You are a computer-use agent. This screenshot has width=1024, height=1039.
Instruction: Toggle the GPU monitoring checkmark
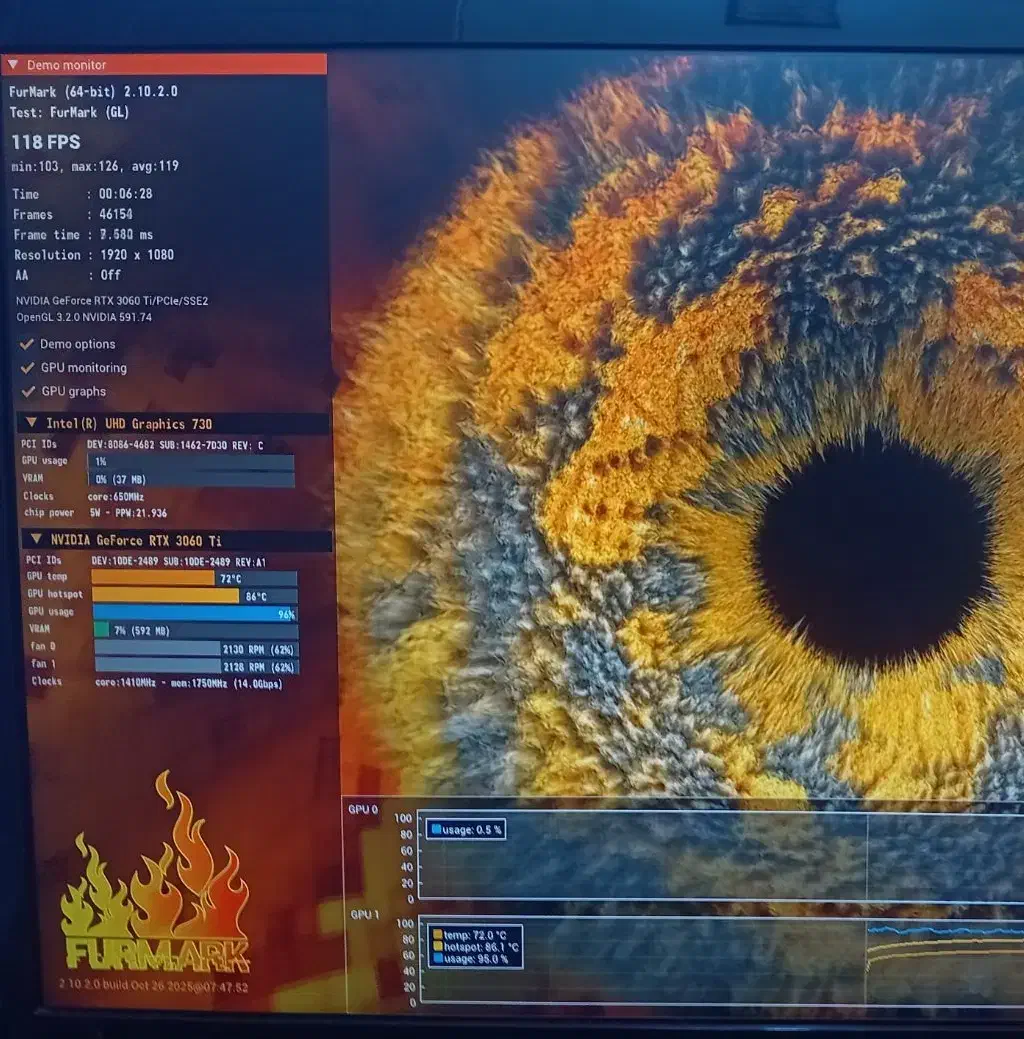[x=26, y=368]
